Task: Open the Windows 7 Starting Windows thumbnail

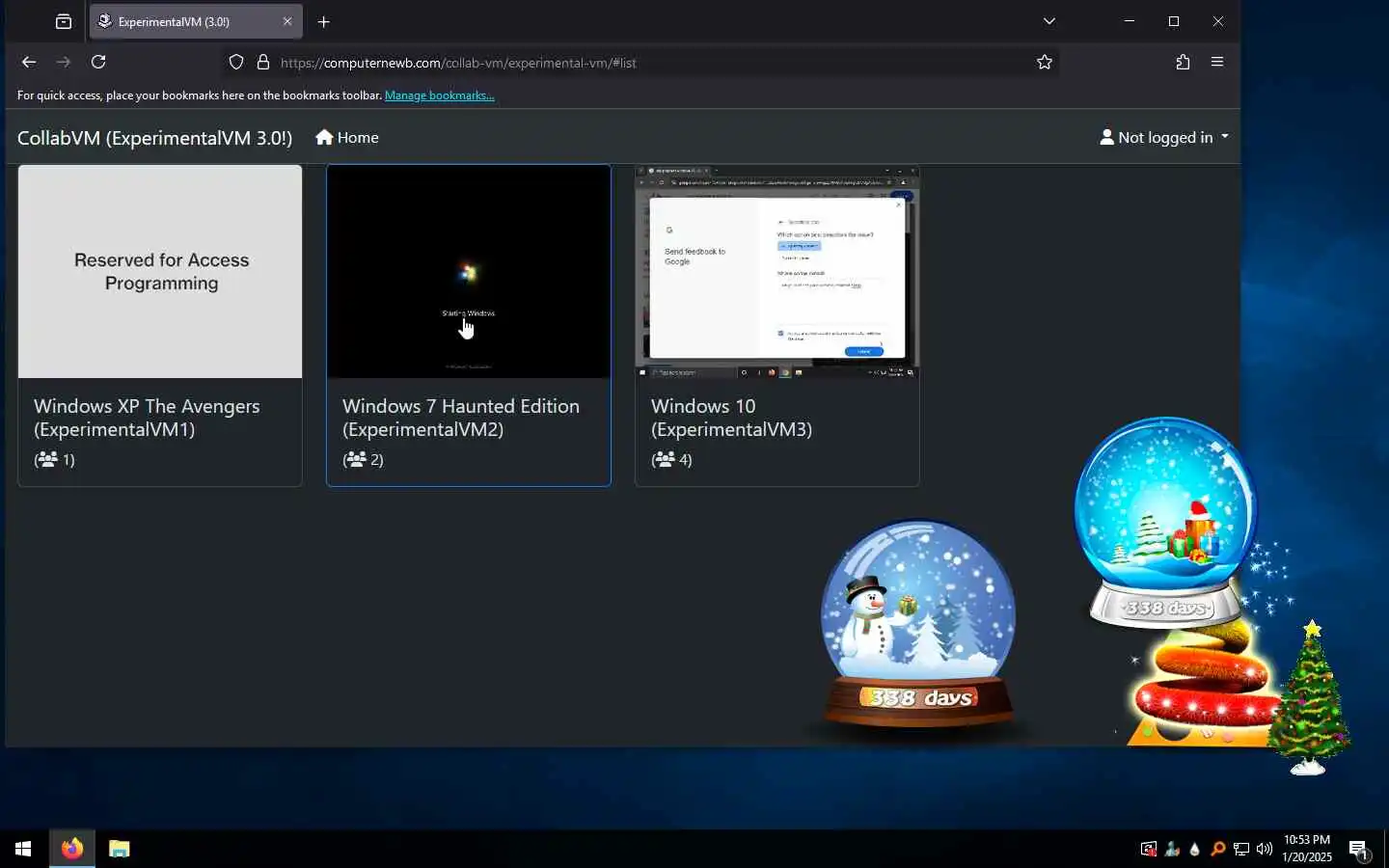Action: pyautogui.click(x=469, y=272)
